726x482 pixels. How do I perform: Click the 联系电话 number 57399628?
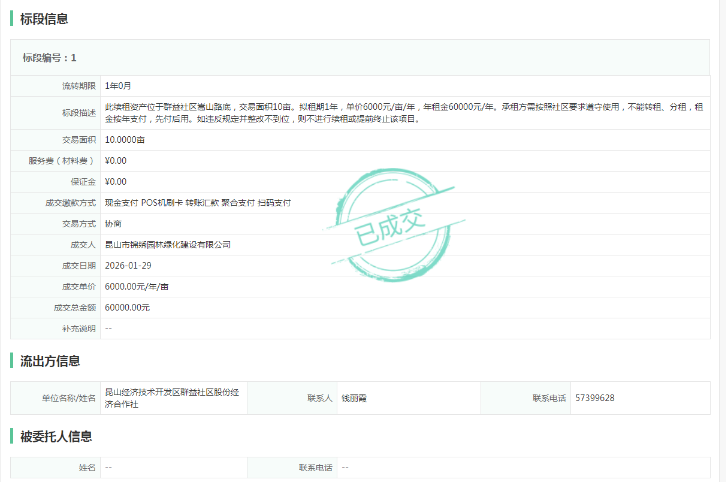(x=595, y=398)
